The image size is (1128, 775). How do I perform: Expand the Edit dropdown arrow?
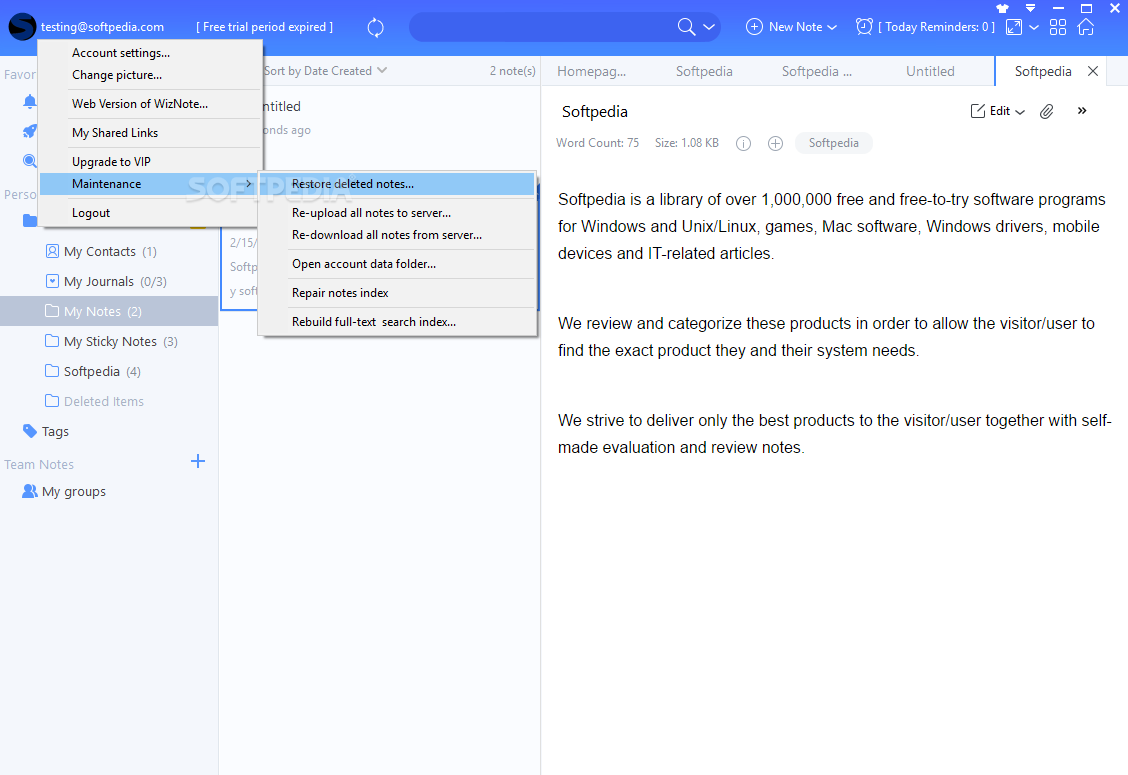click(x=1020, y=112)
